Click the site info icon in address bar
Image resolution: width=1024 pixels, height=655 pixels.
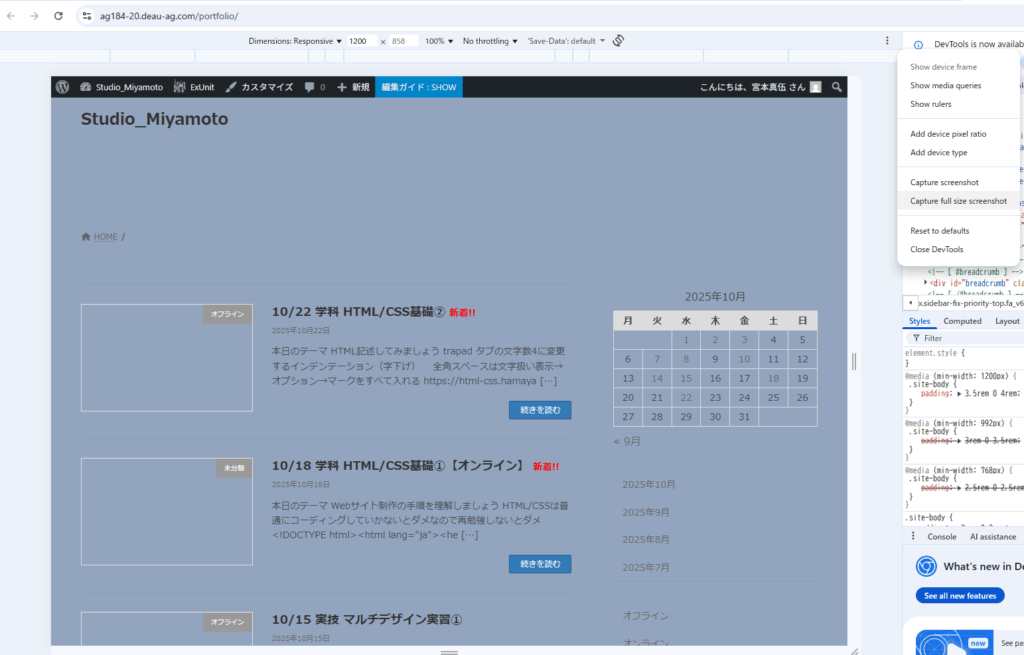coord(87,16)
